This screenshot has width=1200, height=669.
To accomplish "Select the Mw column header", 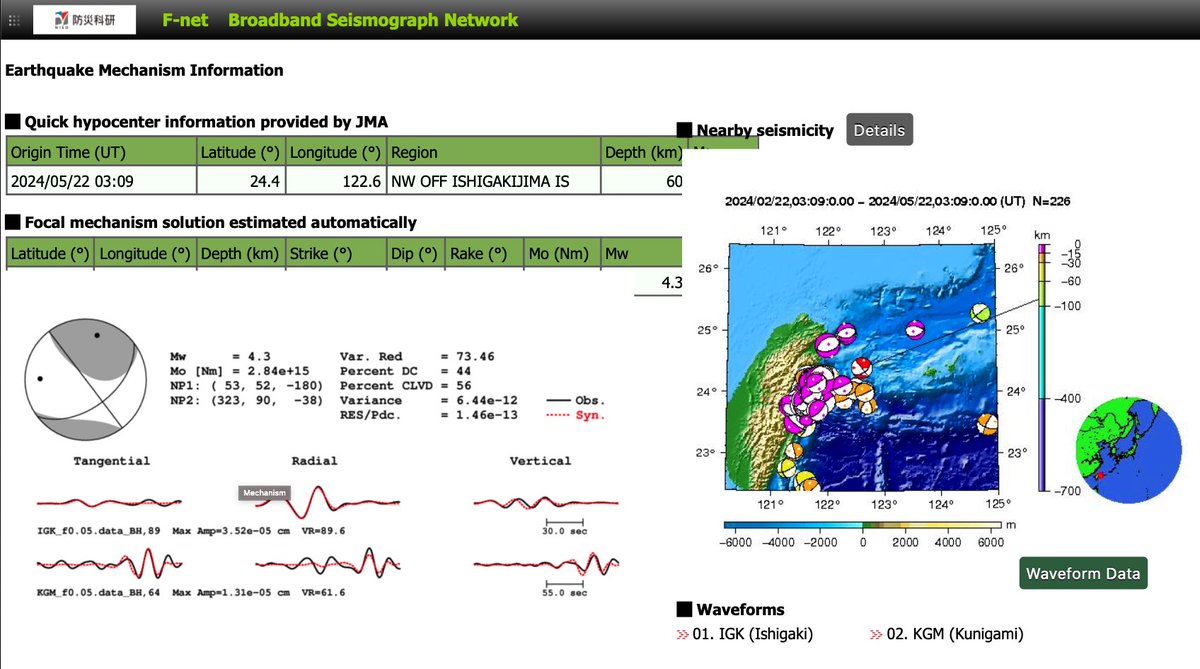I will pos(643,253).
